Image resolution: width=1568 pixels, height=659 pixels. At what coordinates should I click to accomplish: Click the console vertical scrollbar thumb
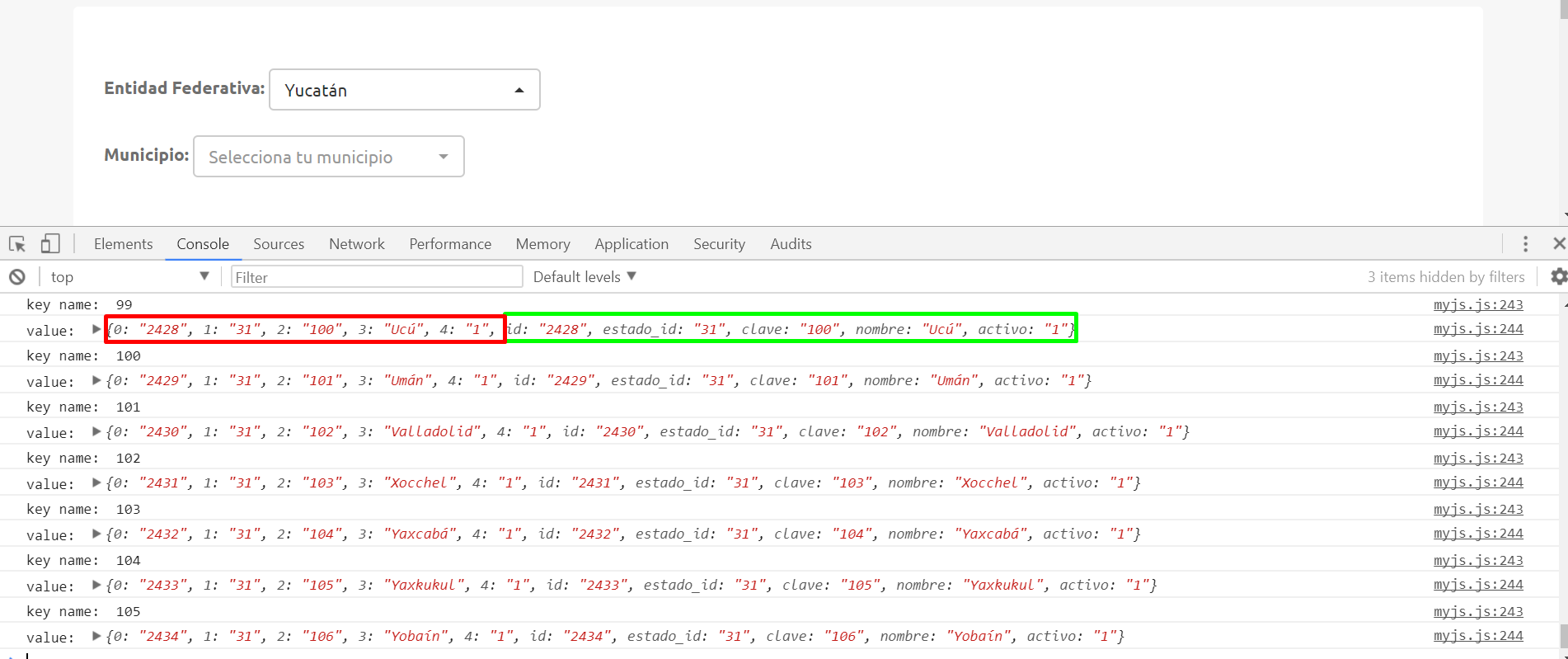tap(1563, 637)
